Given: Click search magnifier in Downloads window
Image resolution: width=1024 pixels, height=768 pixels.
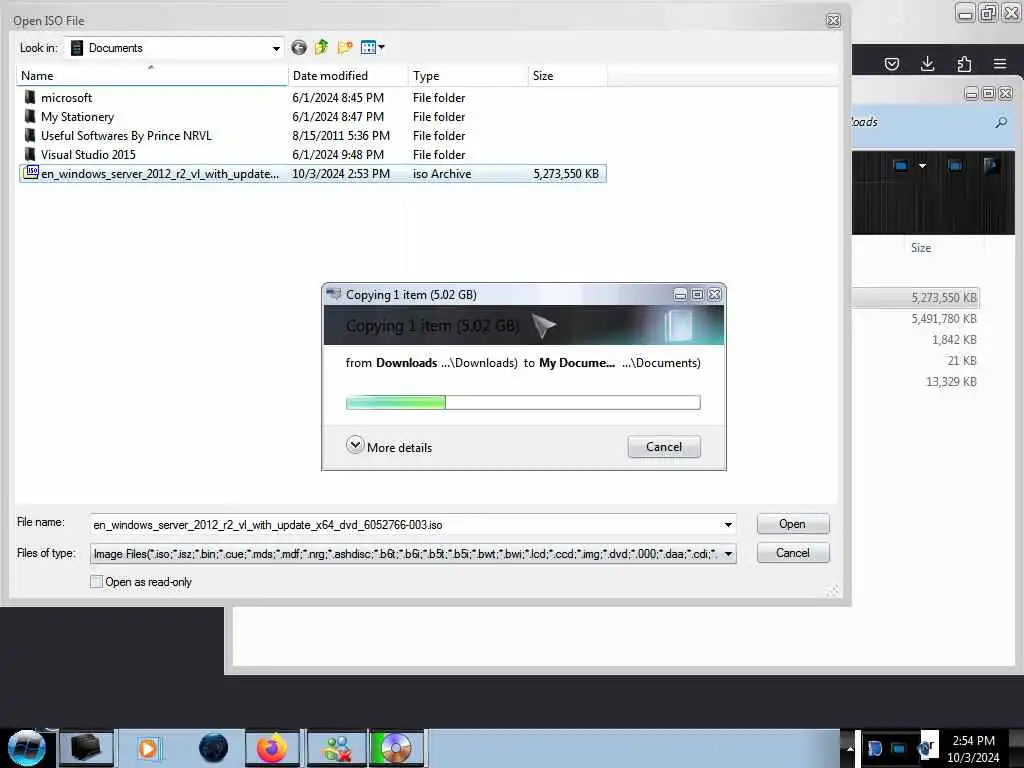Looking at the screenshot, I should point(1001,122).
